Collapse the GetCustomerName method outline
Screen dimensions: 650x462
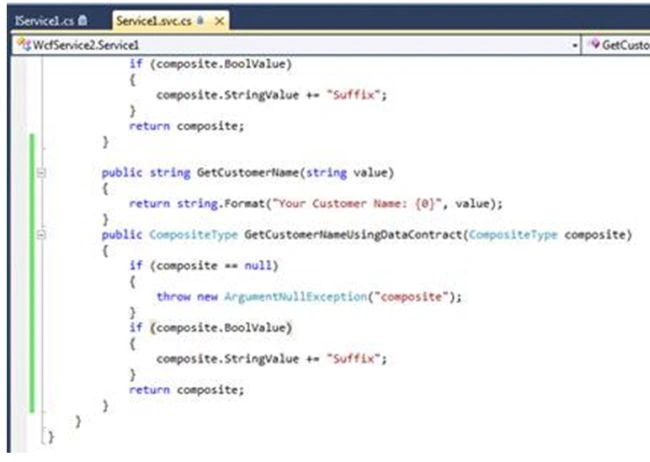(41, 173)
